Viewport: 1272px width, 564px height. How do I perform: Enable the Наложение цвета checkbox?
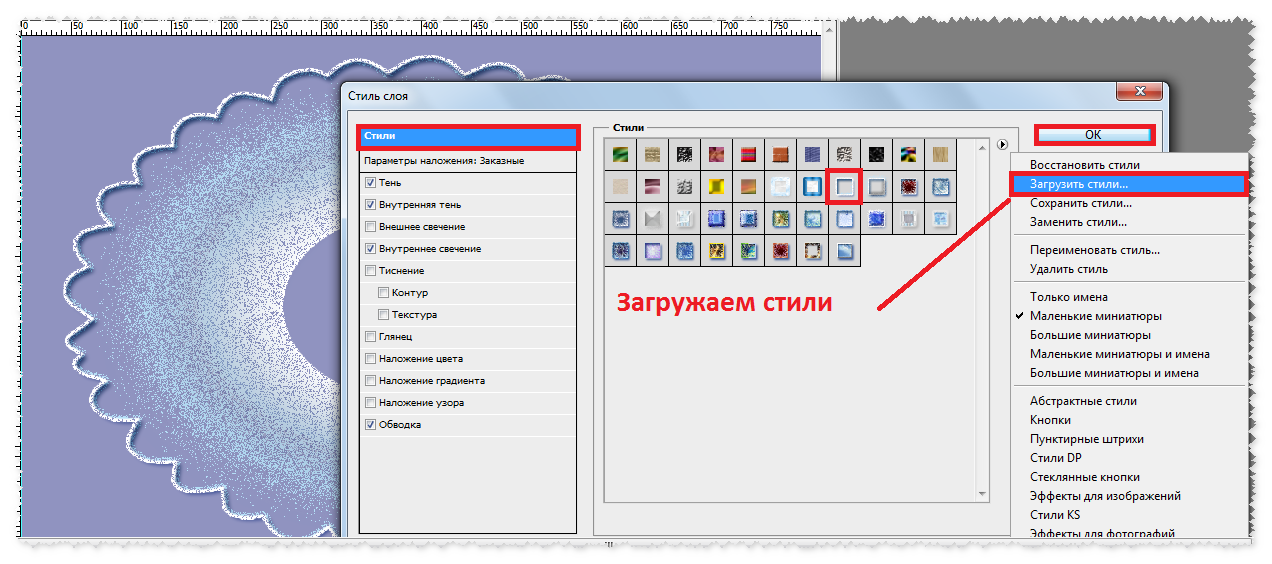pyautogui.click(x=371, y=359)
